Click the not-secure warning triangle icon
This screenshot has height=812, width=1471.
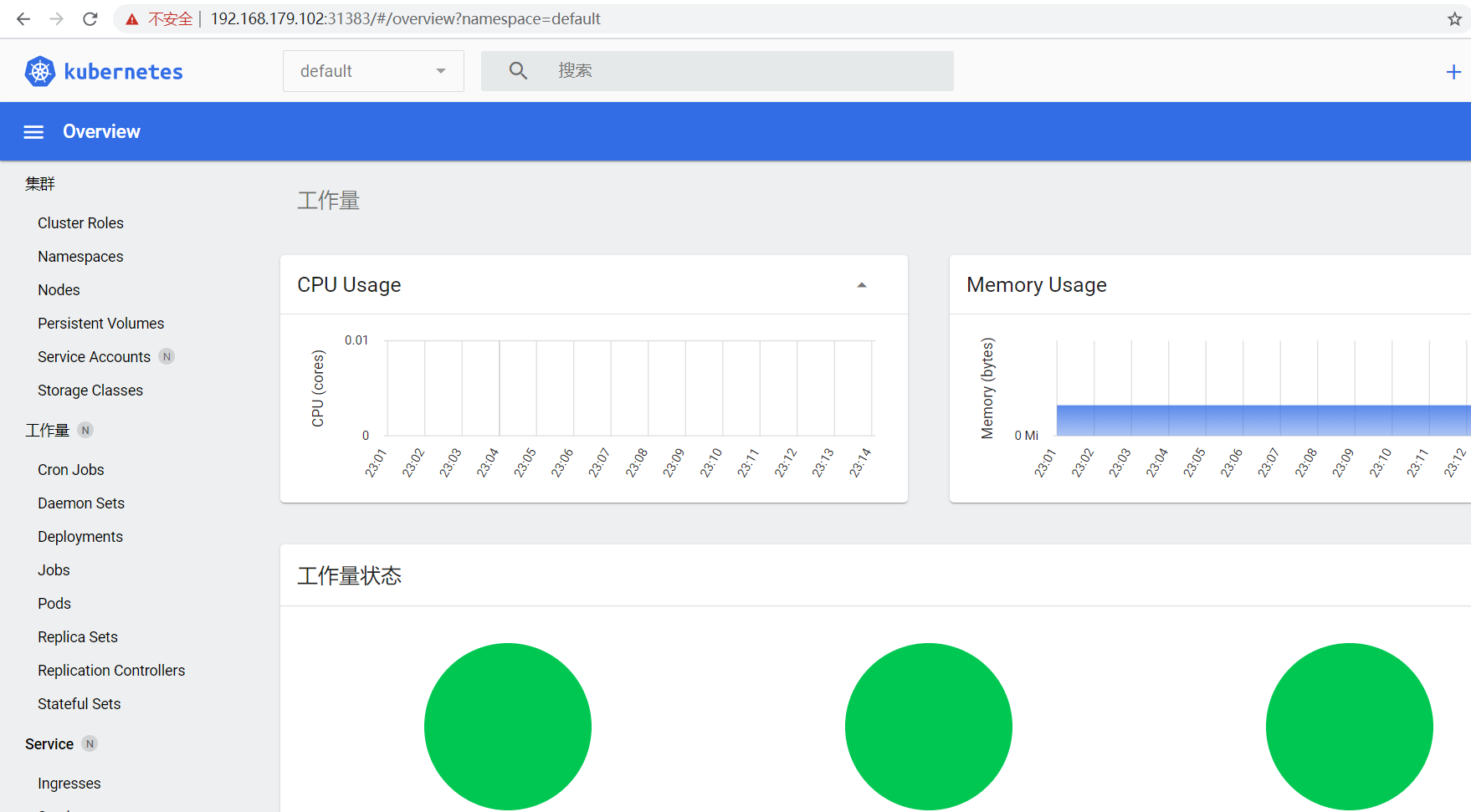tap(131, 19)
